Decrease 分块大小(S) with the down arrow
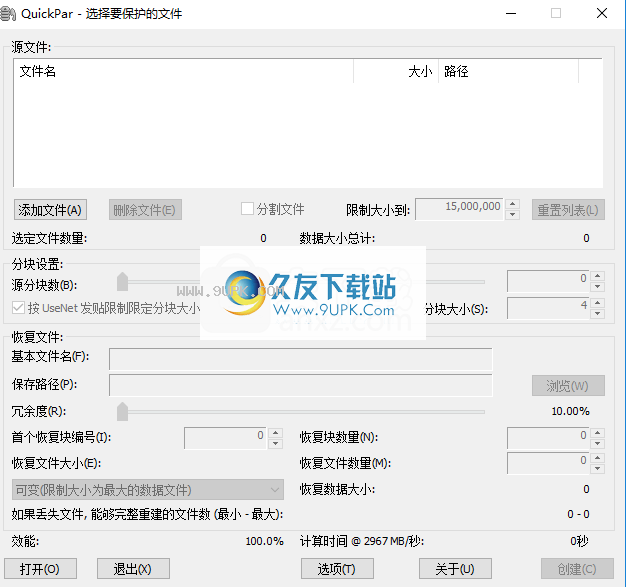This screenshot has width=626, height=587. pos(597,313)
